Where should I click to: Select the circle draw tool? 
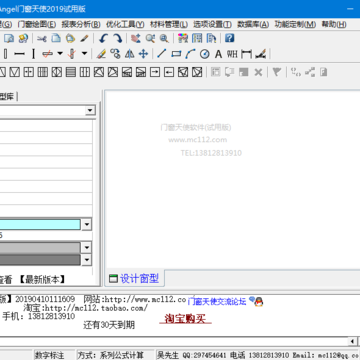click(204, 54)
